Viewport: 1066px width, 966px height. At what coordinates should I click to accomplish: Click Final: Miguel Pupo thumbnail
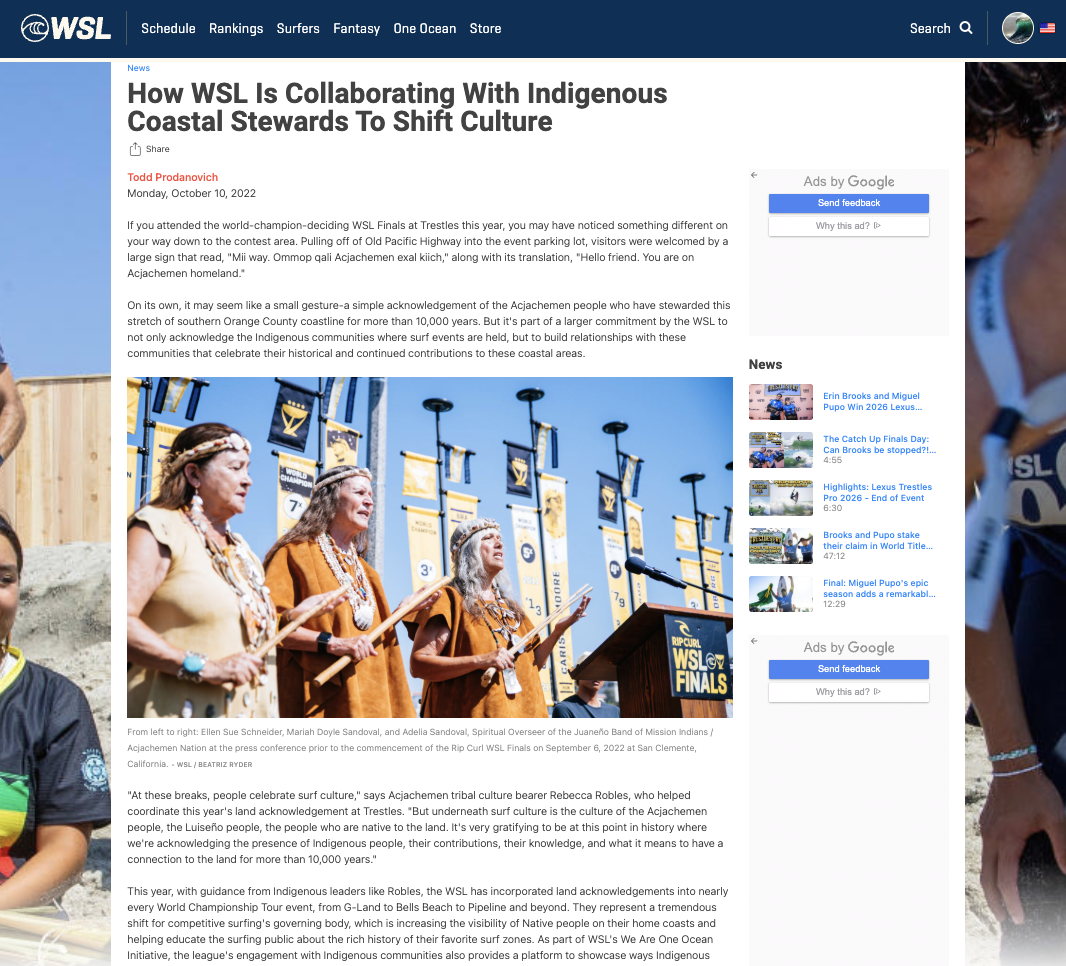780,594
